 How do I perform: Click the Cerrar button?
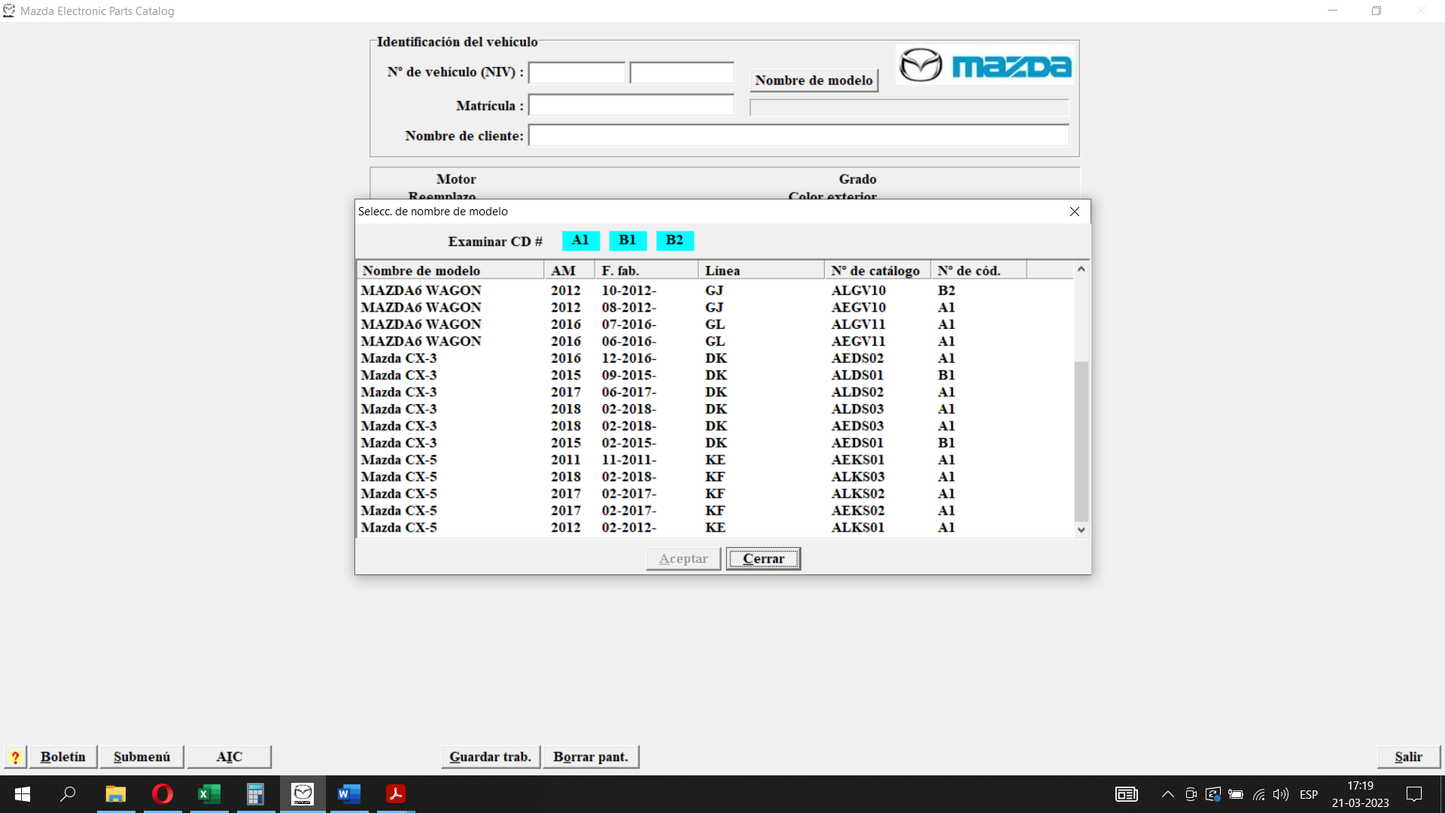click(x=763, y=559)
